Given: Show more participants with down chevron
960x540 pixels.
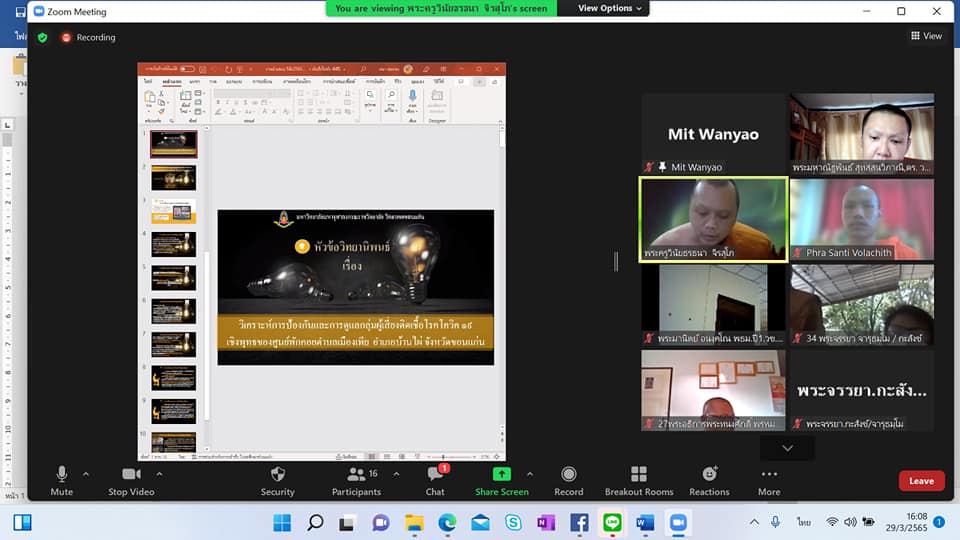Looking at the screenshot, I should 787,448.
